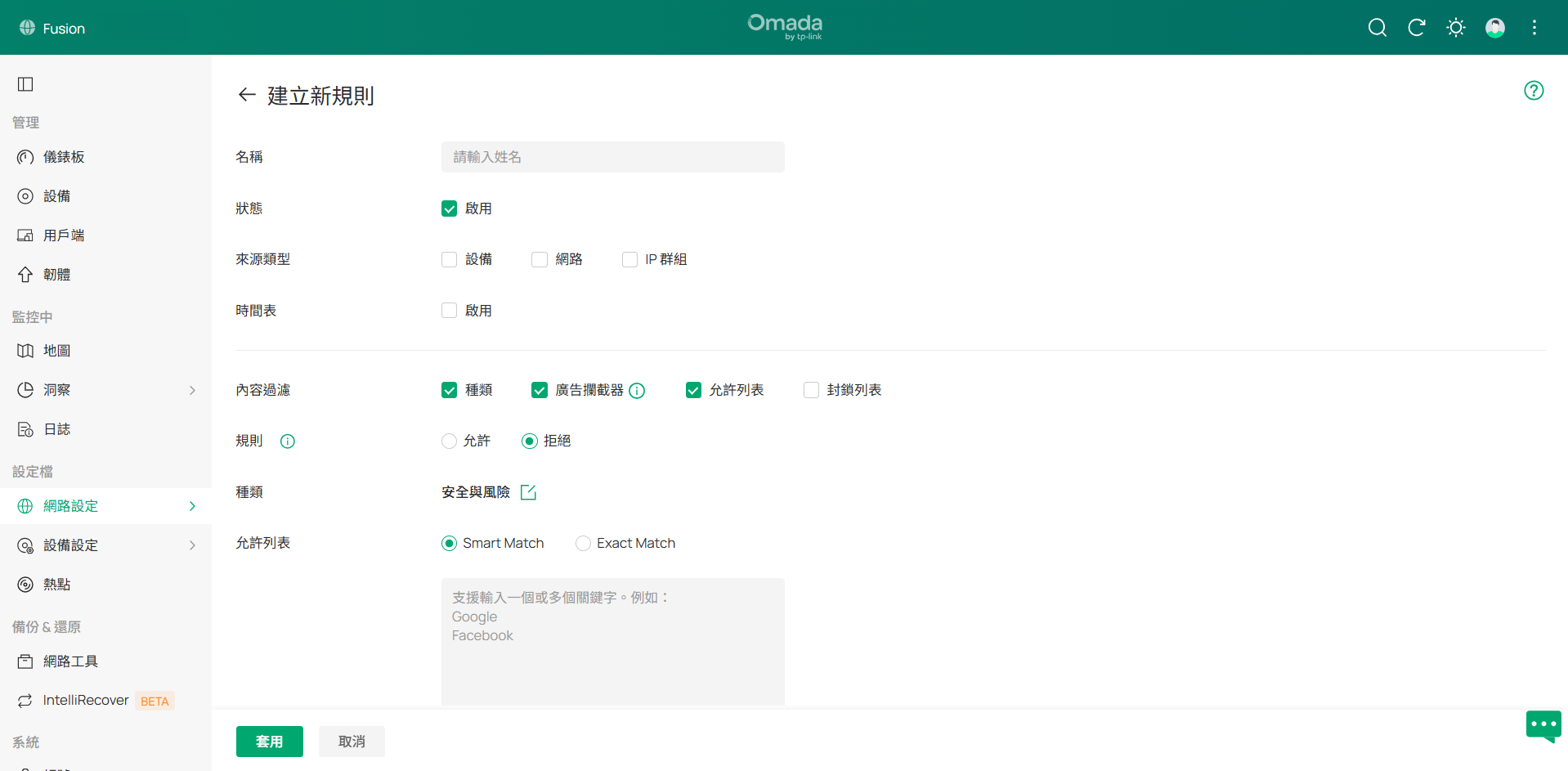1568x771 pixels.
Task: Click the 熱點 hotspot icon
Action: [x=25, y=585]
